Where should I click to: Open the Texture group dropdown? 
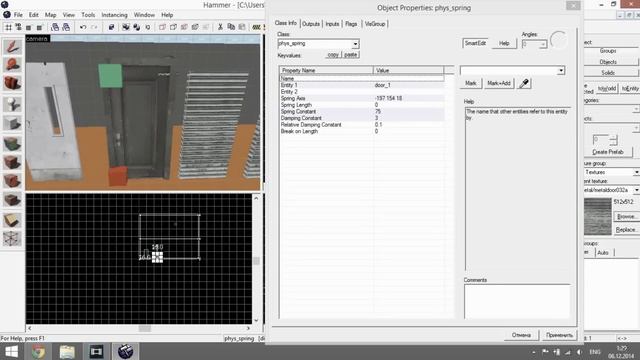point(611,172)
